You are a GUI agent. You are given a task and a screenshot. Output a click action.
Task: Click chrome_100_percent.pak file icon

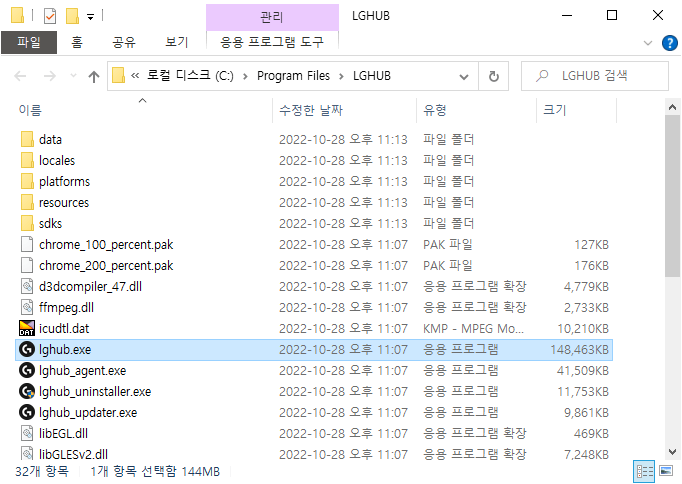click(27, 244)
